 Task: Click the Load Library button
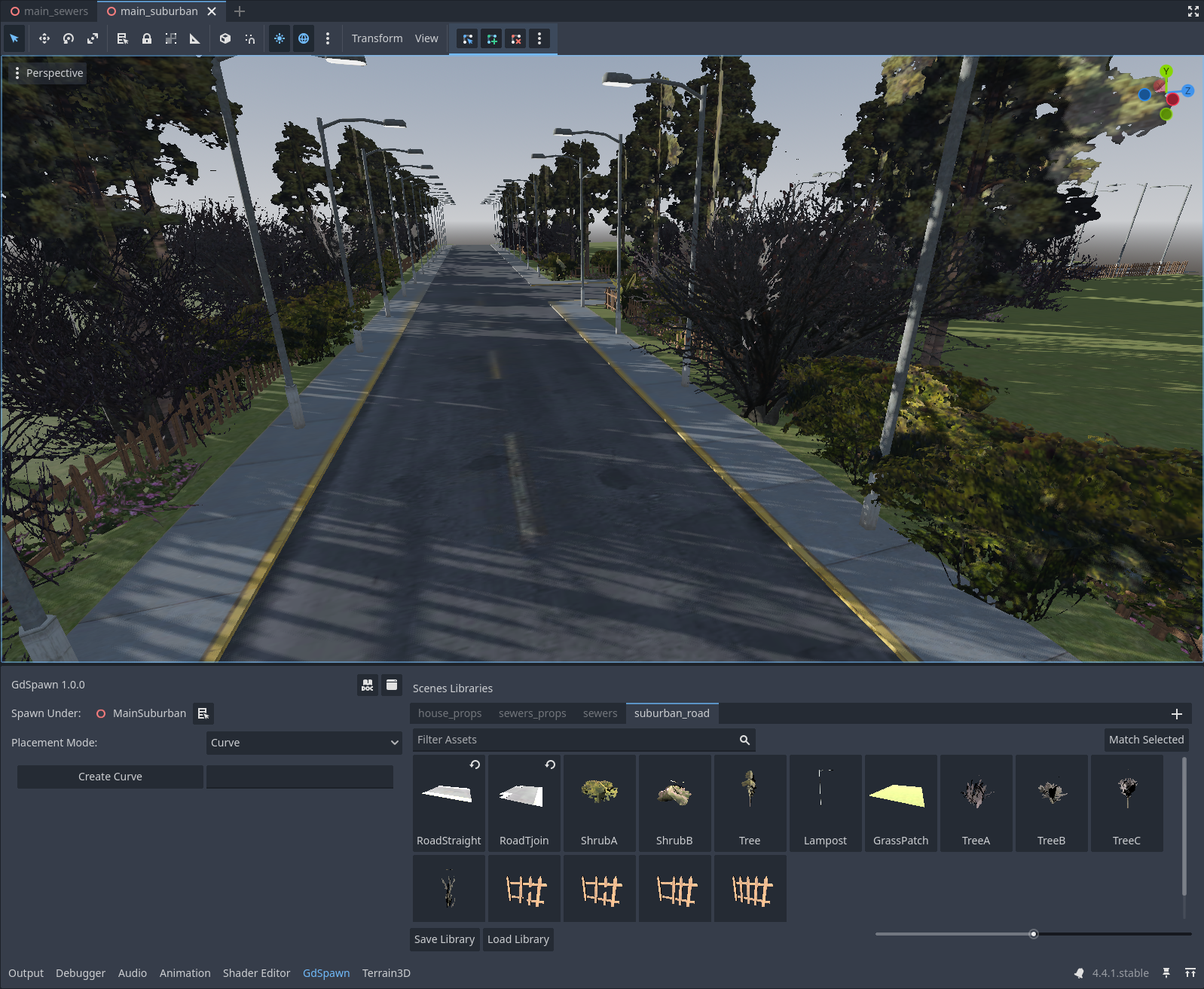[x=518, y=939]
